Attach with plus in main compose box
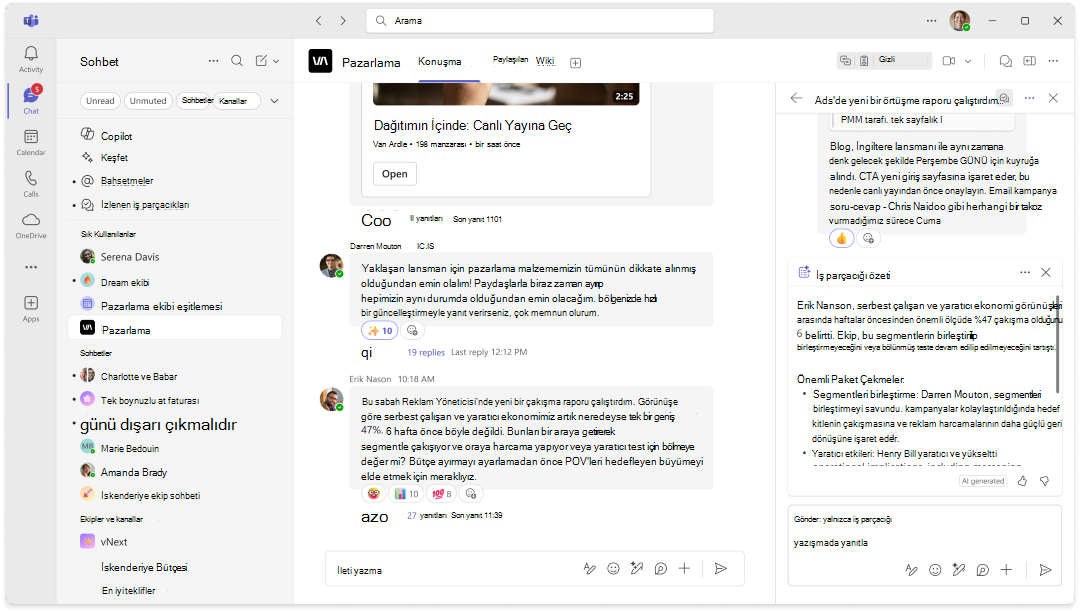The width and height of the screenshot is (1080, 613). click(x=684, y=569)
